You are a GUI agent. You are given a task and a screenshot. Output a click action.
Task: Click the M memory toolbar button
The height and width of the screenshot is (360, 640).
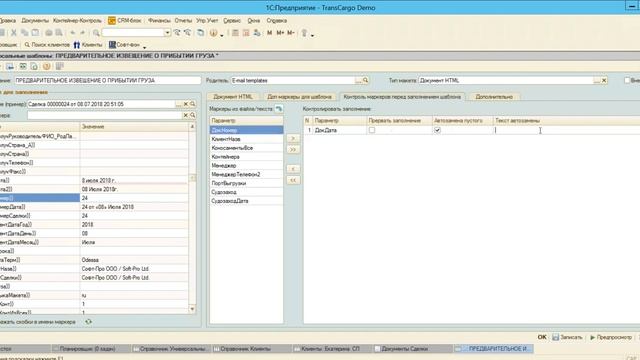pyautogui.click(x=269, y=33)
